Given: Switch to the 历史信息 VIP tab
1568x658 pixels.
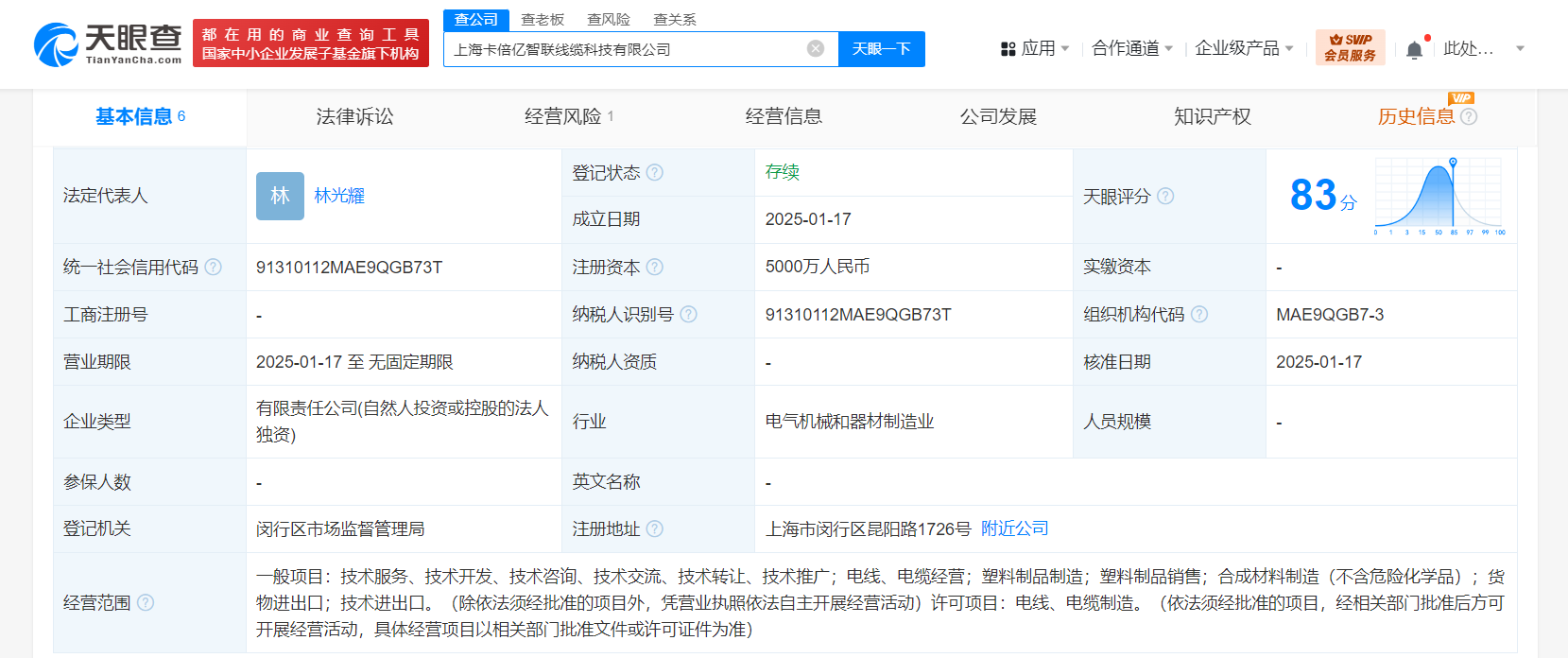Looking at the screenshot, I should [1416, 116].
